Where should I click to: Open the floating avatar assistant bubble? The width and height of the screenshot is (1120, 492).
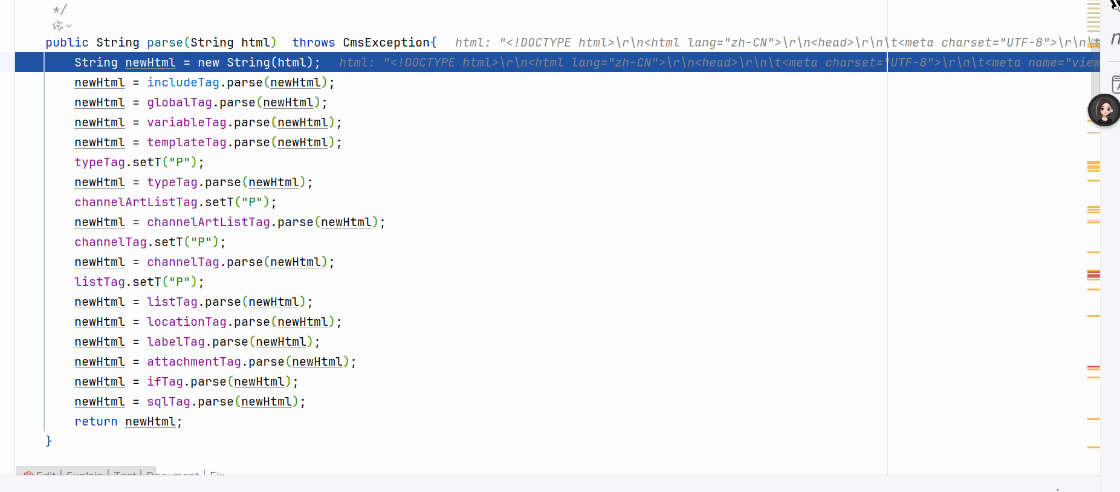point(1104,111)
